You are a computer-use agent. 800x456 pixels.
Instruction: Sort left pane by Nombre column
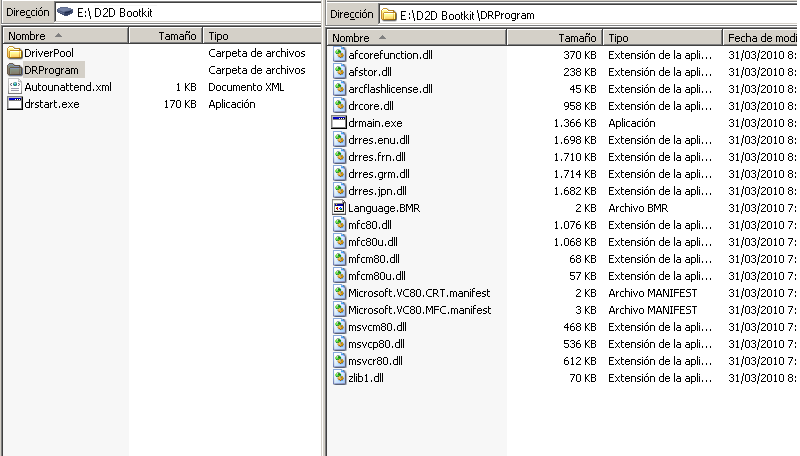tap(65, 36)
